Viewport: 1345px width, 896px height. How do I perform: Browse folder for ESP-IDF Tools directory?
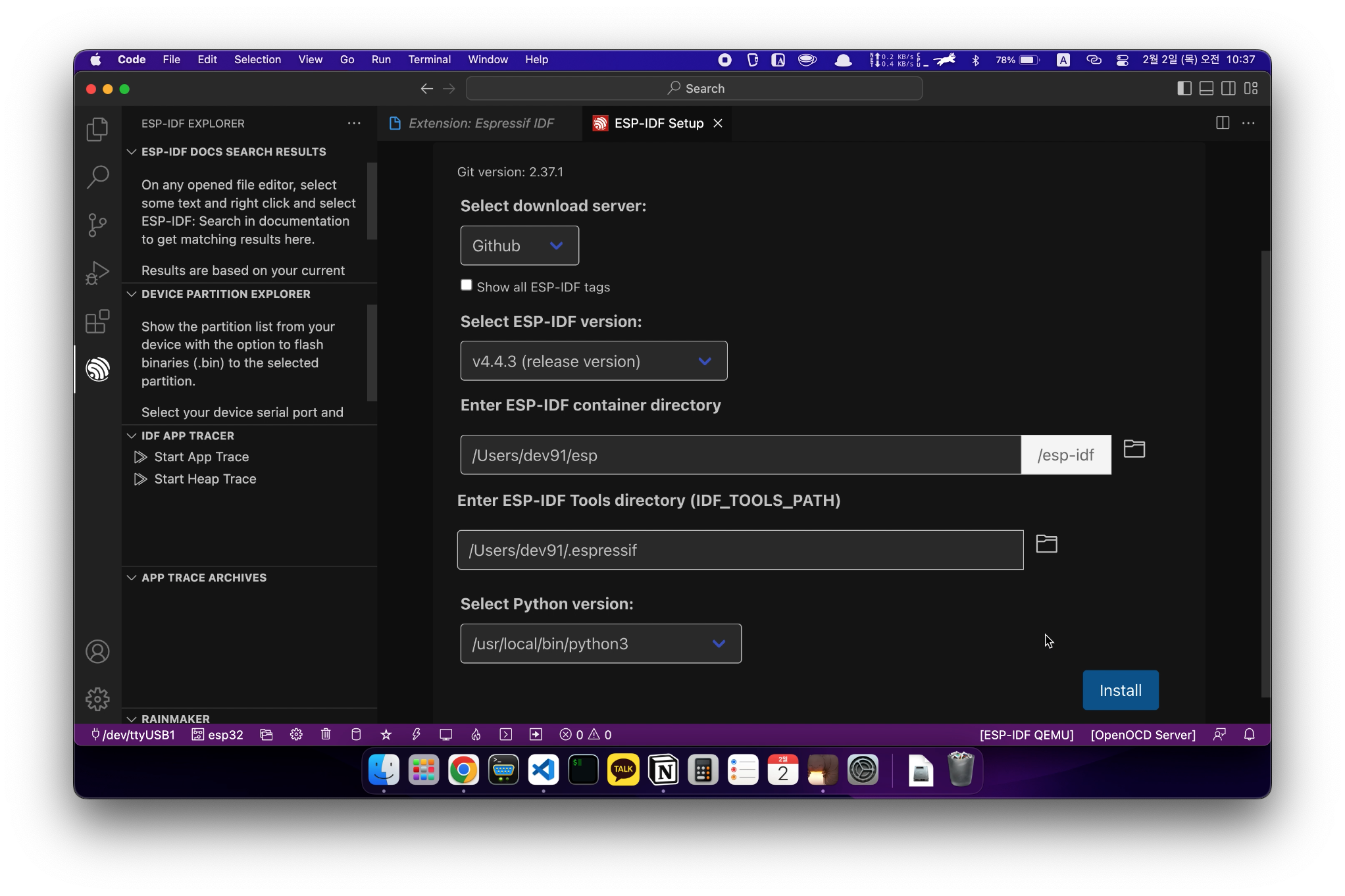pos(1046,544)
